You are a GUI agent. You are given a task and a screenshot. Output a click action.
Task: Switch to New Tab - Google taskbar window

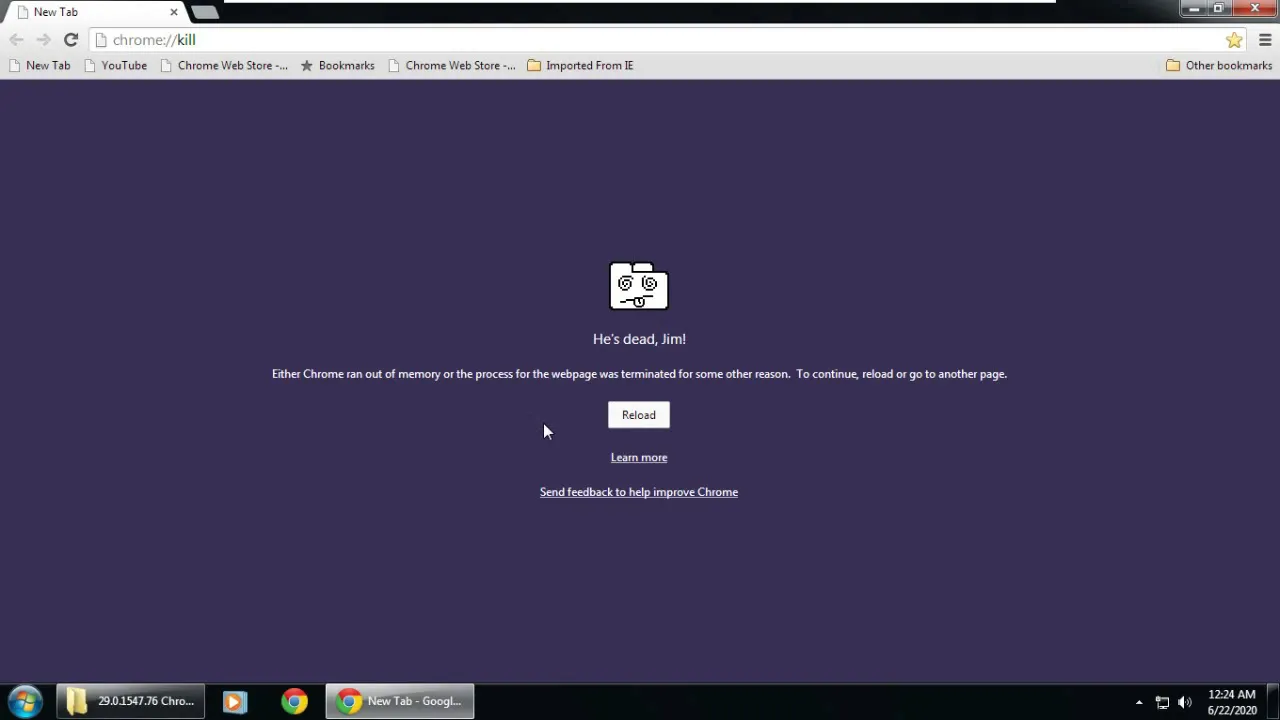click(x=400, y=701)
